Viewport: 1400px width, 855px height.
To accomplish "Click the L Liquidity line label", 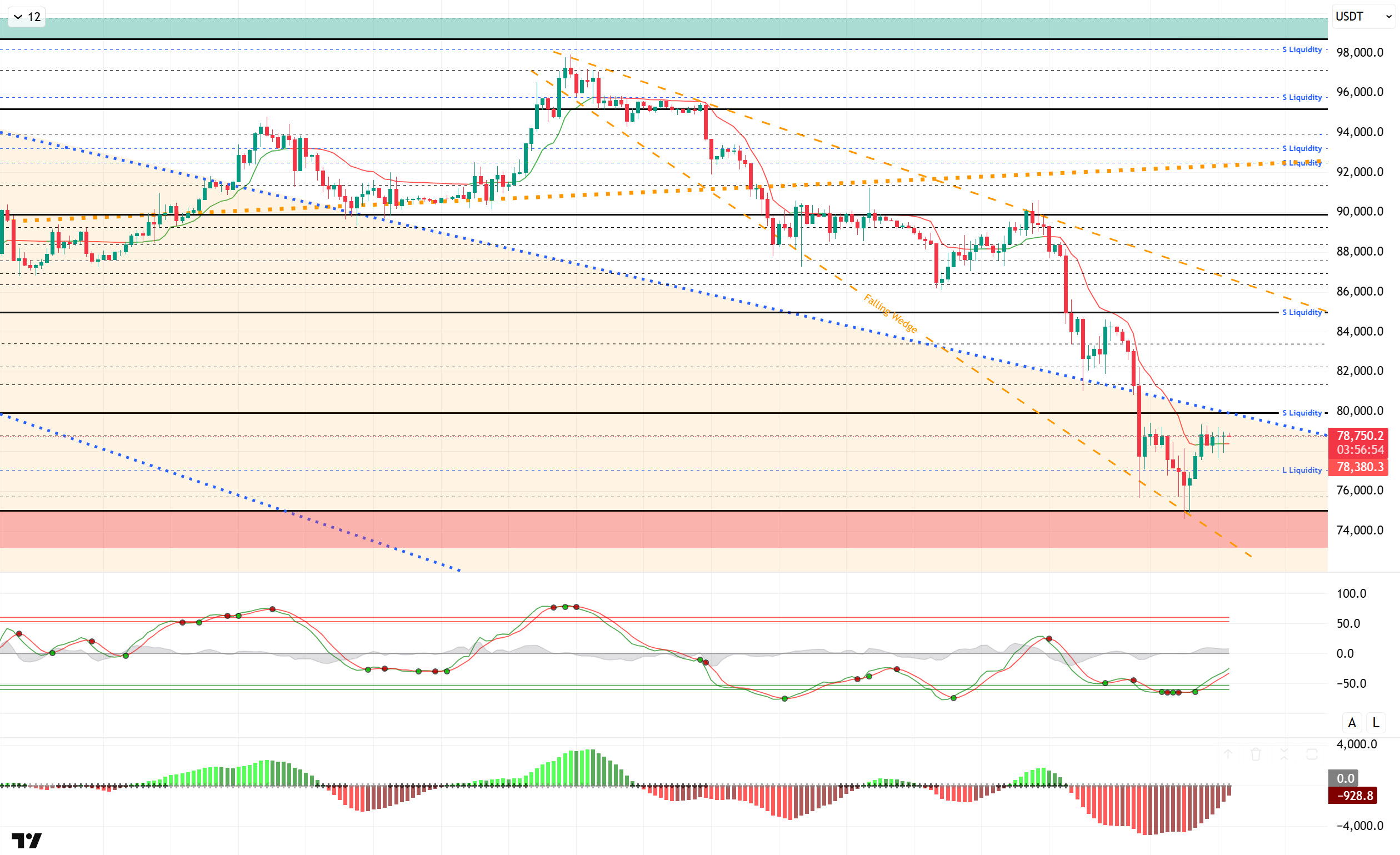I will point(1302,470).
